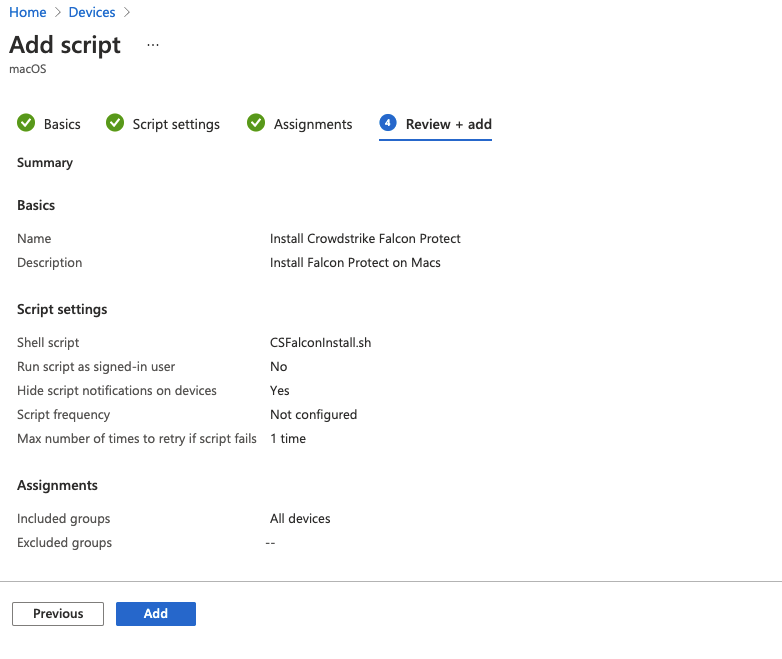The width and height of the screenshot is (782, 659).
Task: Click the Shell script label
Action: 48,343
